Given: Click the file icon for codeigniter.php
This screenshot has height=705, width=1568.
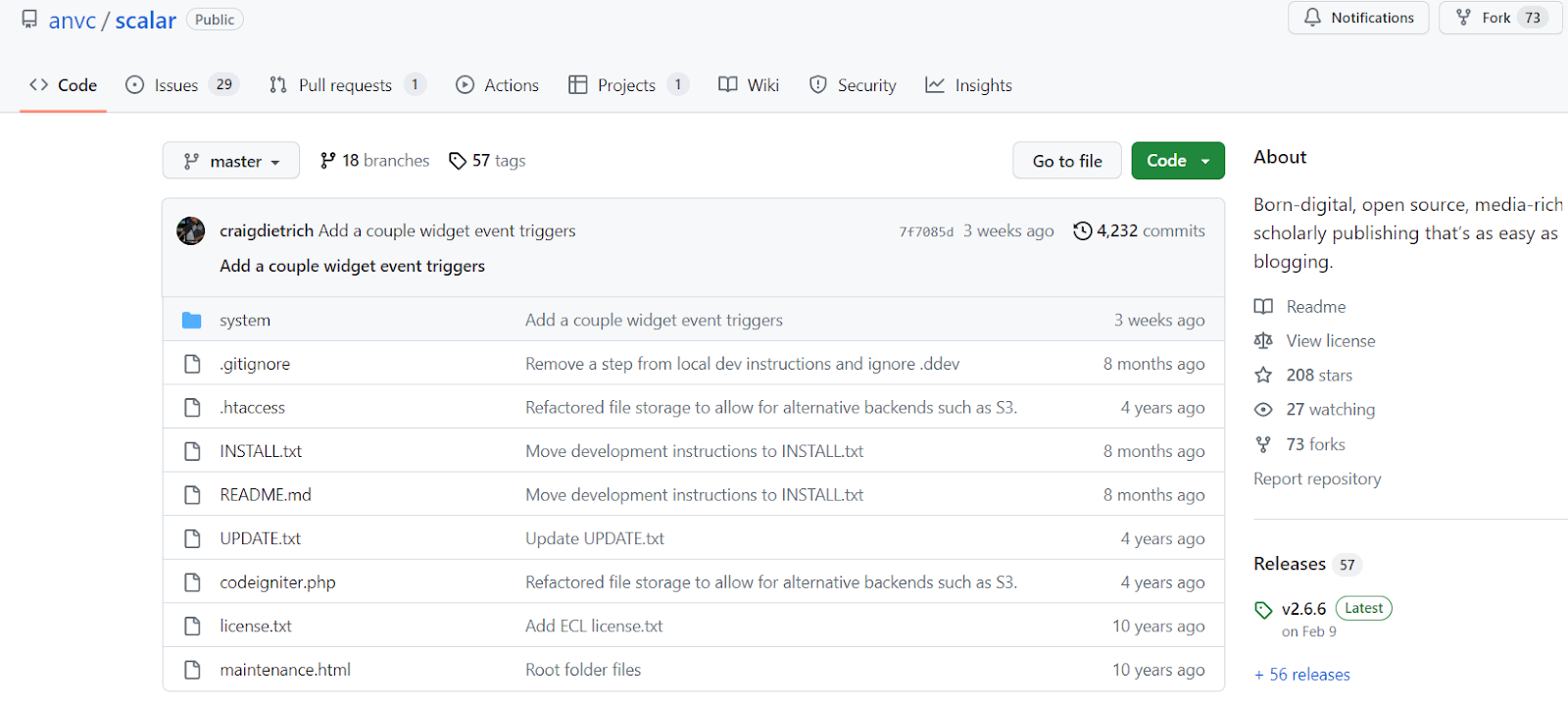Looking at the screenshot, I should point(192,582).
